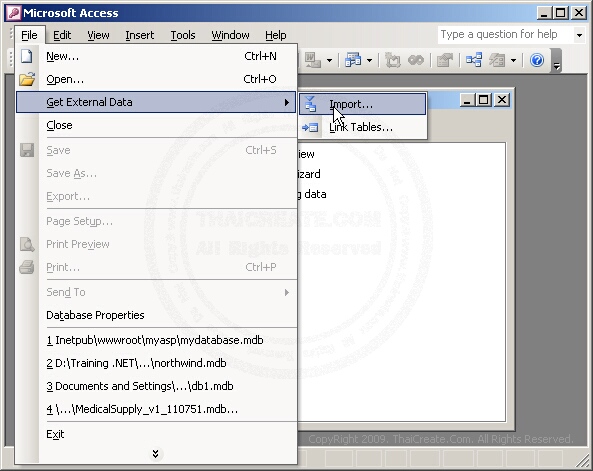Click the OfficeLinks Word icon on toolbar
593x471 pixels.
click(312, 60)
